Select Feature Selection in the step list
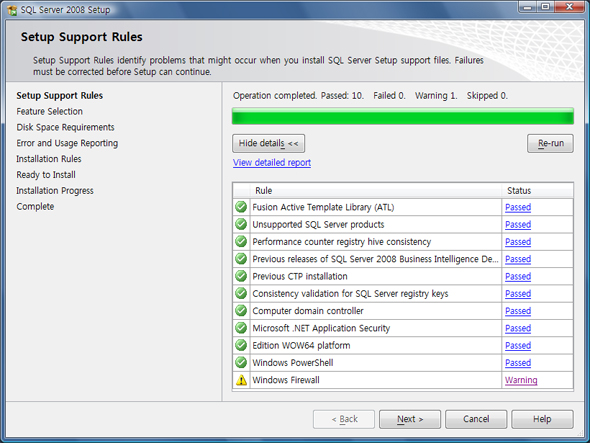Viewport: 590px width, 443px height. (x=49, y=111)
